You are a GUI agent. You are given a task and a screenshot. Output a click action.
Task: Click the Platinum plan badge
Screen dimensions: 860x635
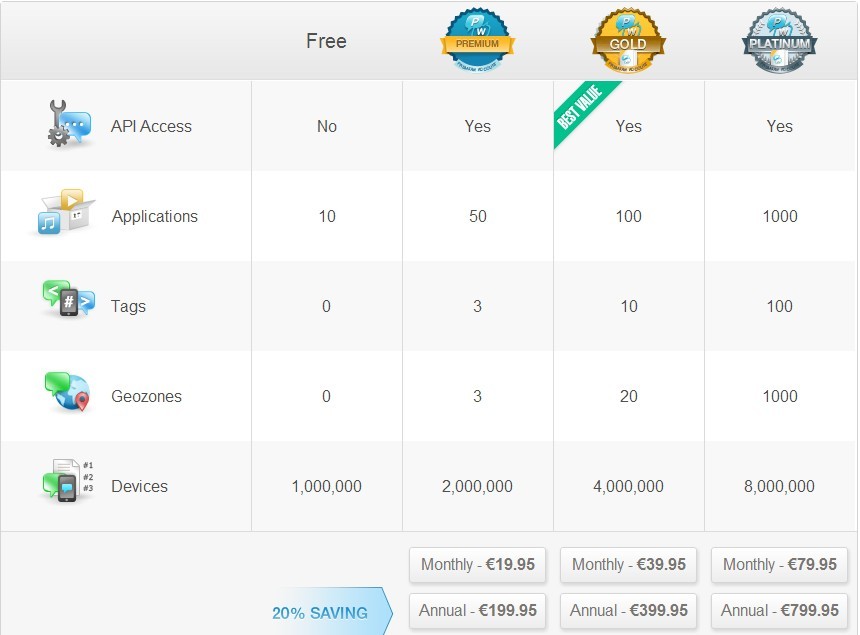click(779, 41)
